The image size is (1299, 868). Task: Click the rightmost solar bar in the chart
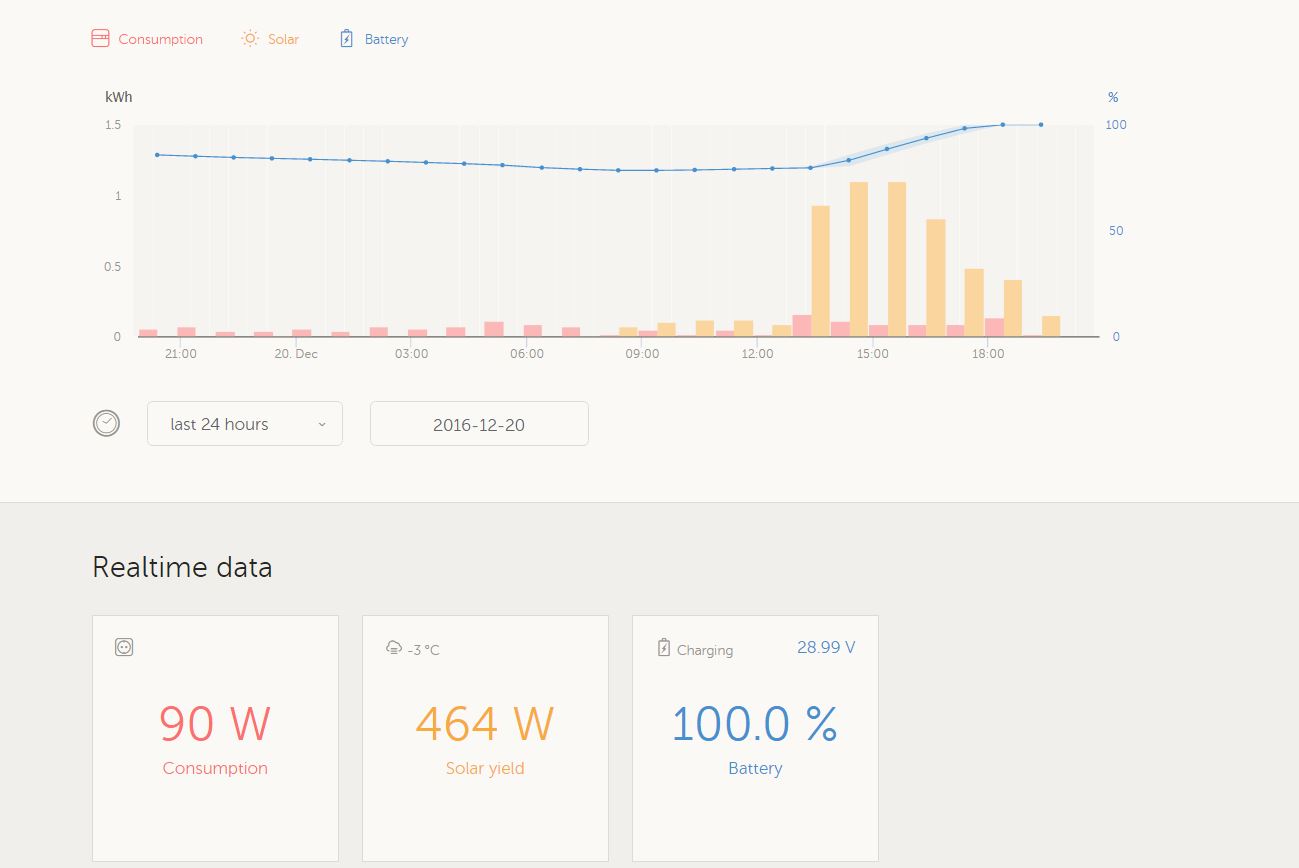point(1051,326)
